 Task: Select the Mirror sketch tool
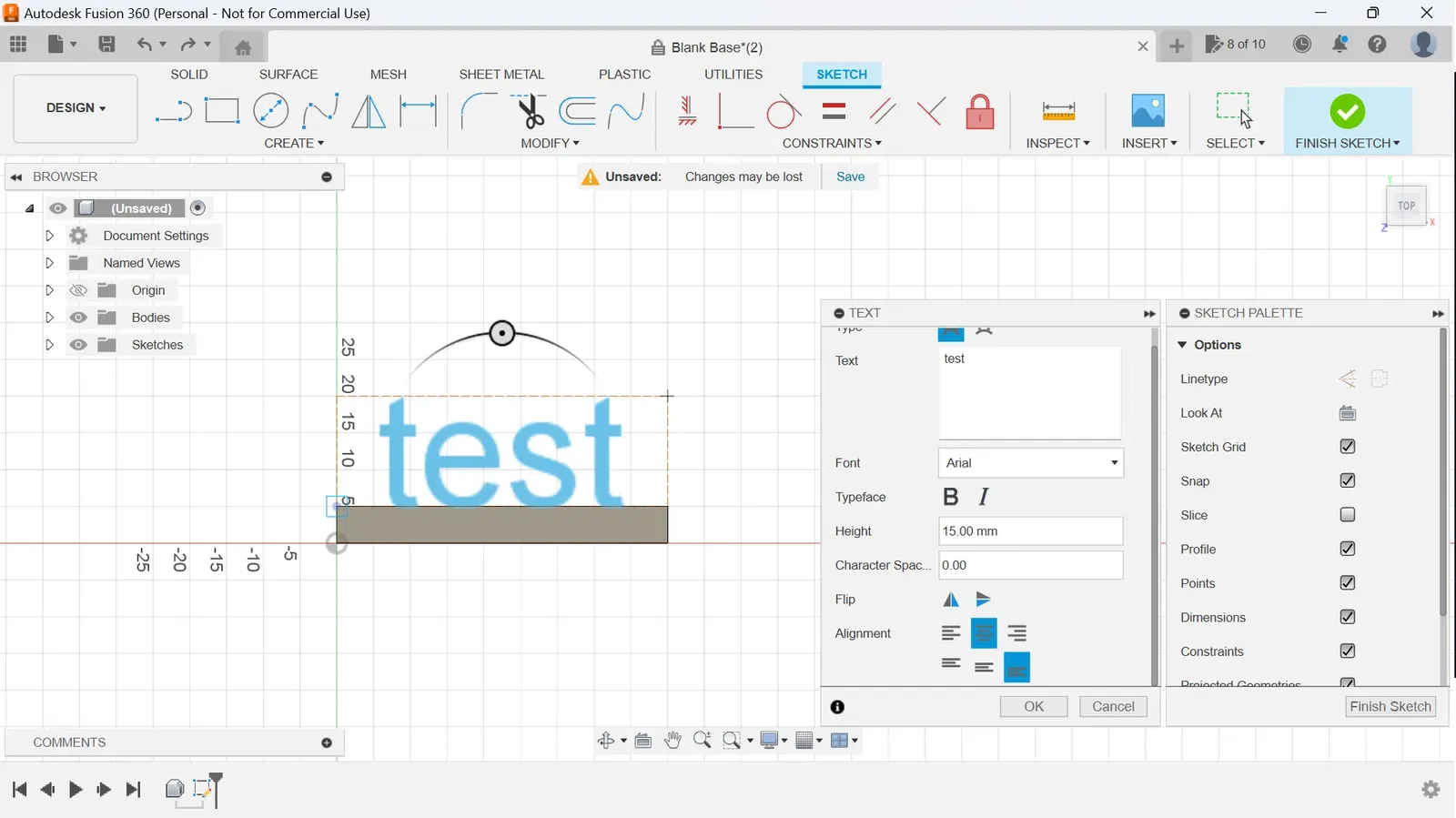pos(369,111)
